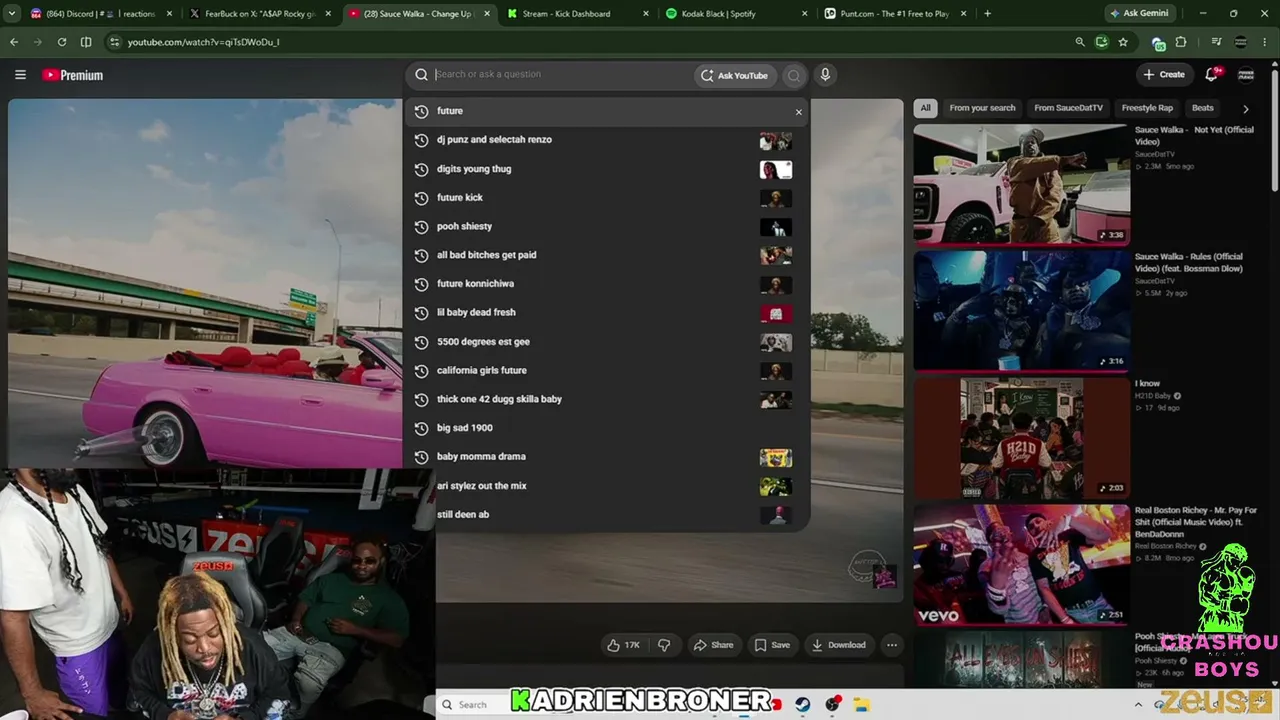The image size is (1280, 720).
Task: Click the Create button
Action: tap(1165, 75)
